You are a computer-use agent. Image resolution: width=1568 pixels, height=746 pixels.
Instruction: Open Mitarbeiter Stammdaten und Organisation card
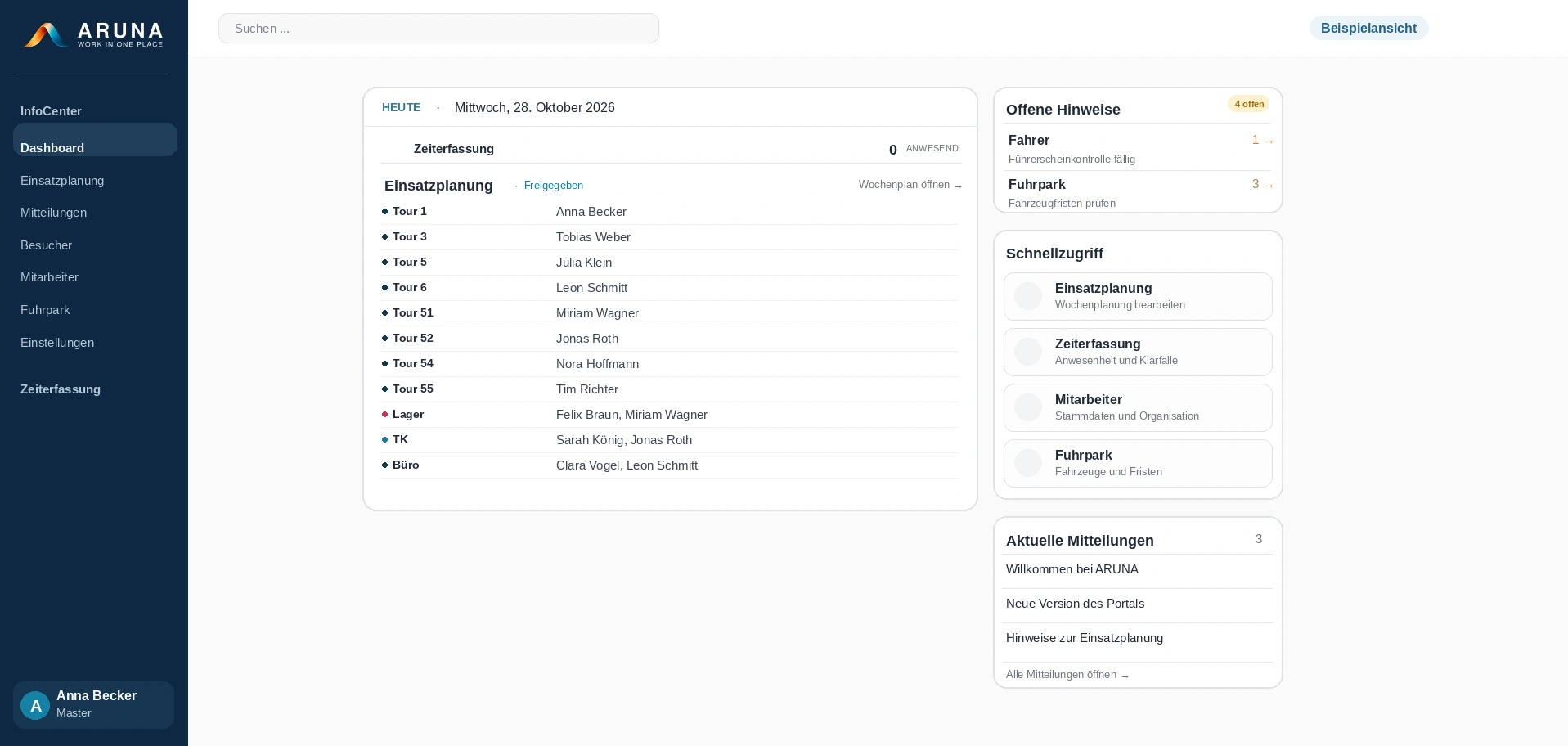click(1138, 407)
